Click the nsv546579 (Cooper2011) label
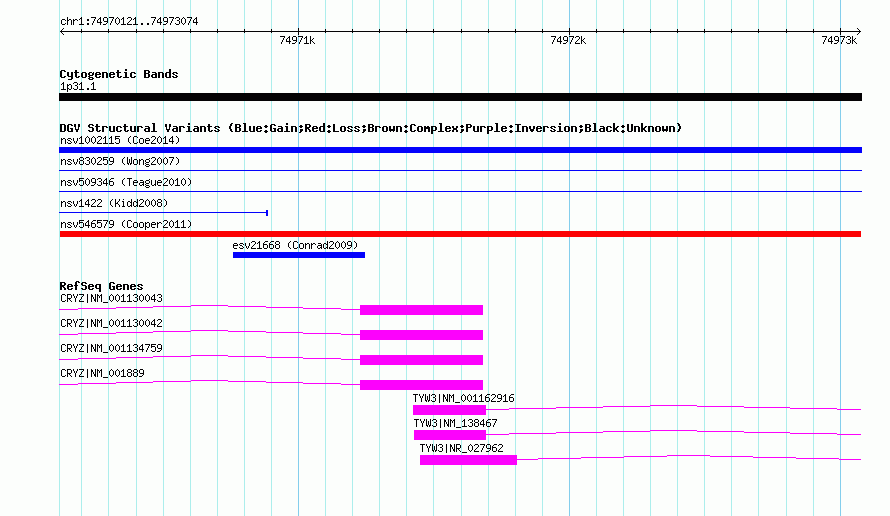 click(126, 224)
